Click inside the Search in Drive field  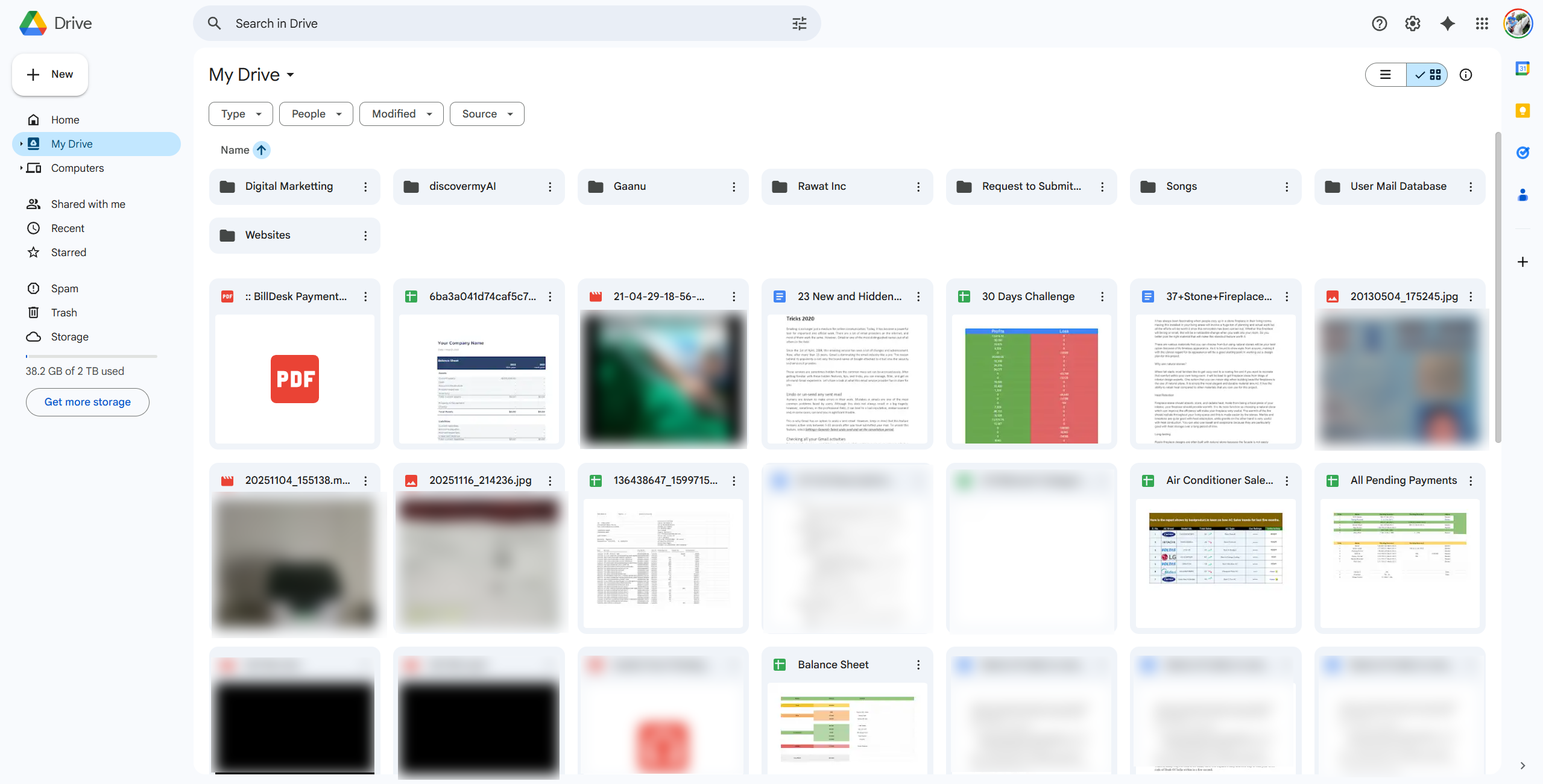[x=422, y=23]
